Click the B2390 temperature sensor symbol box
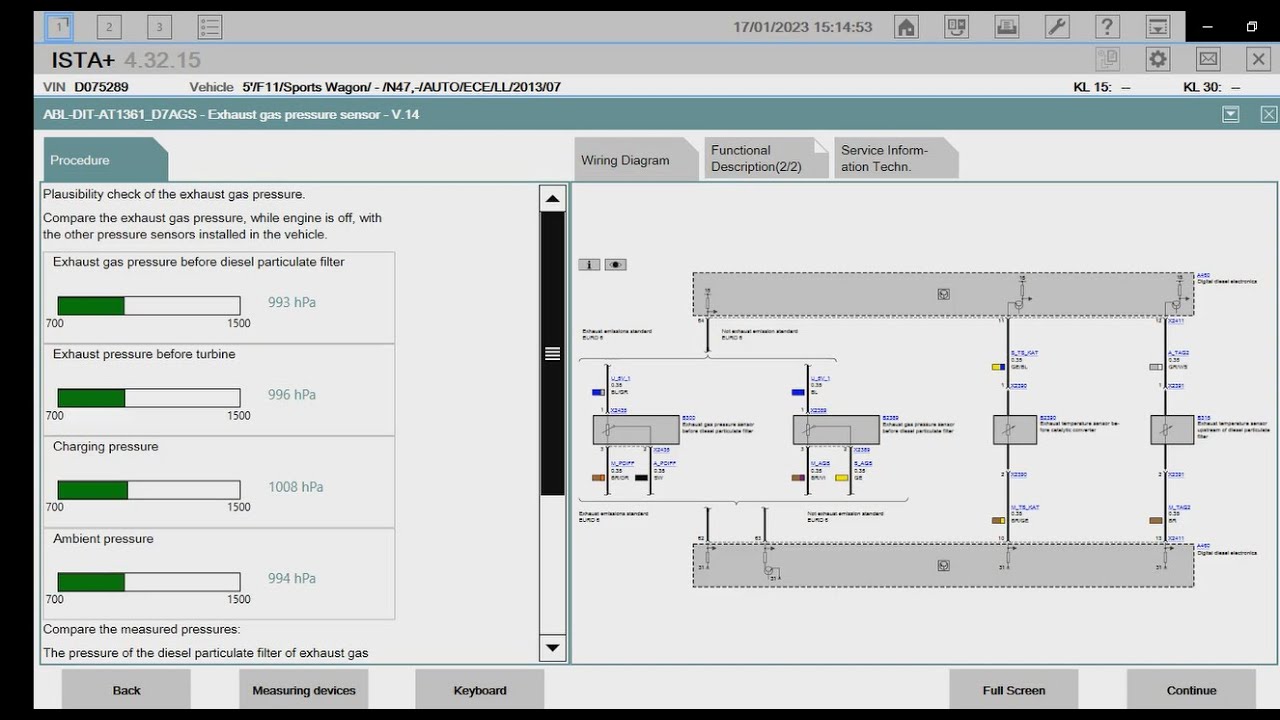The width and height of the screenshot is (1280, 720). click(x=1015, y=430)
